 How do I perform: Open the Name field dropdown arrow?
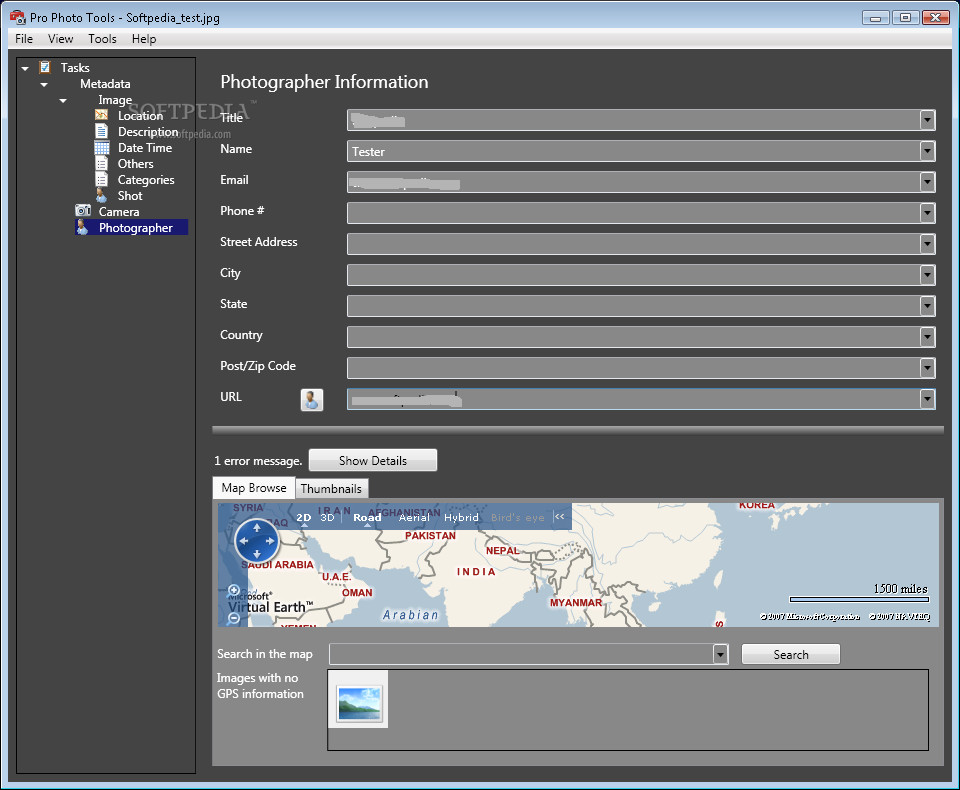(927, 151)
